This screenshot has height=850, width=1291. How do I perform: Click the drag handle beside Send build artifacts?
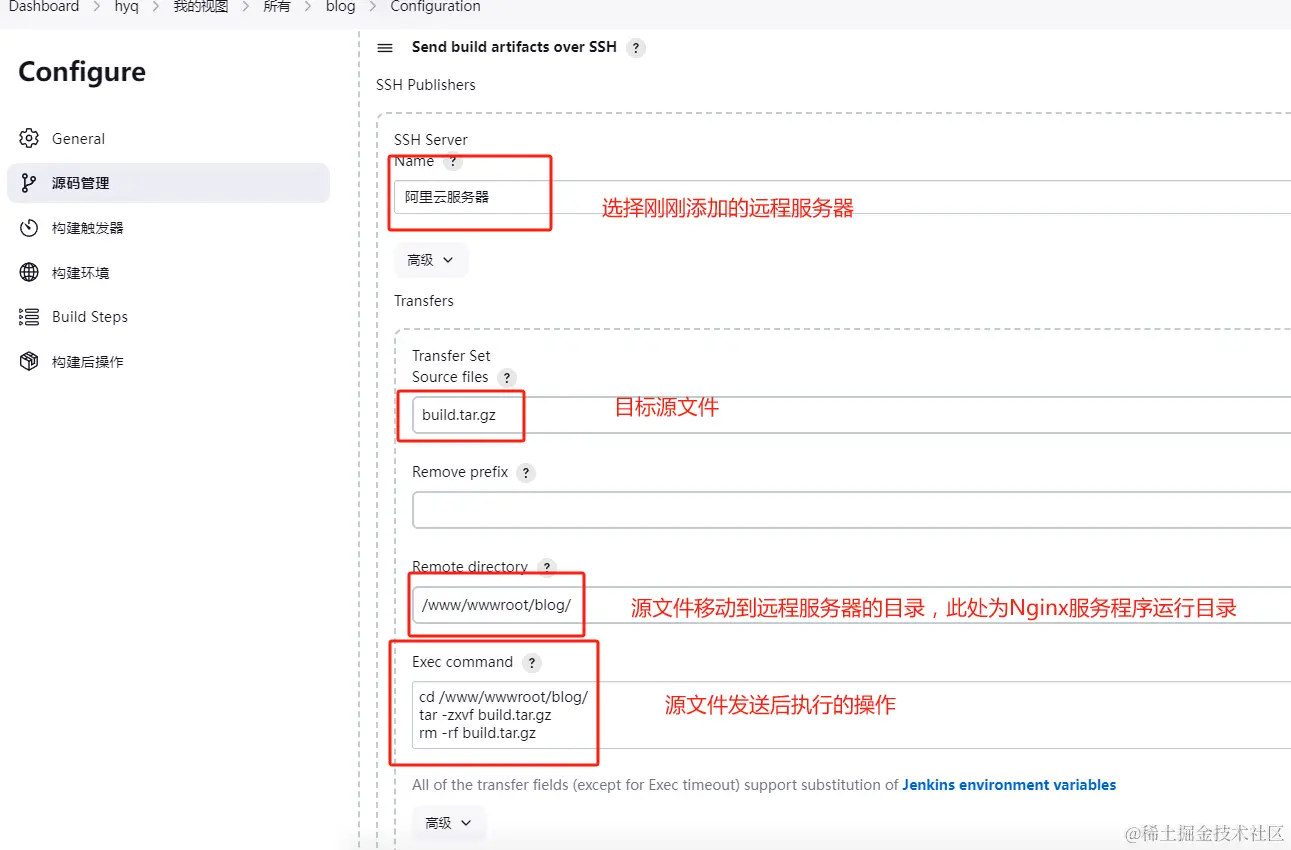point(385,48)
